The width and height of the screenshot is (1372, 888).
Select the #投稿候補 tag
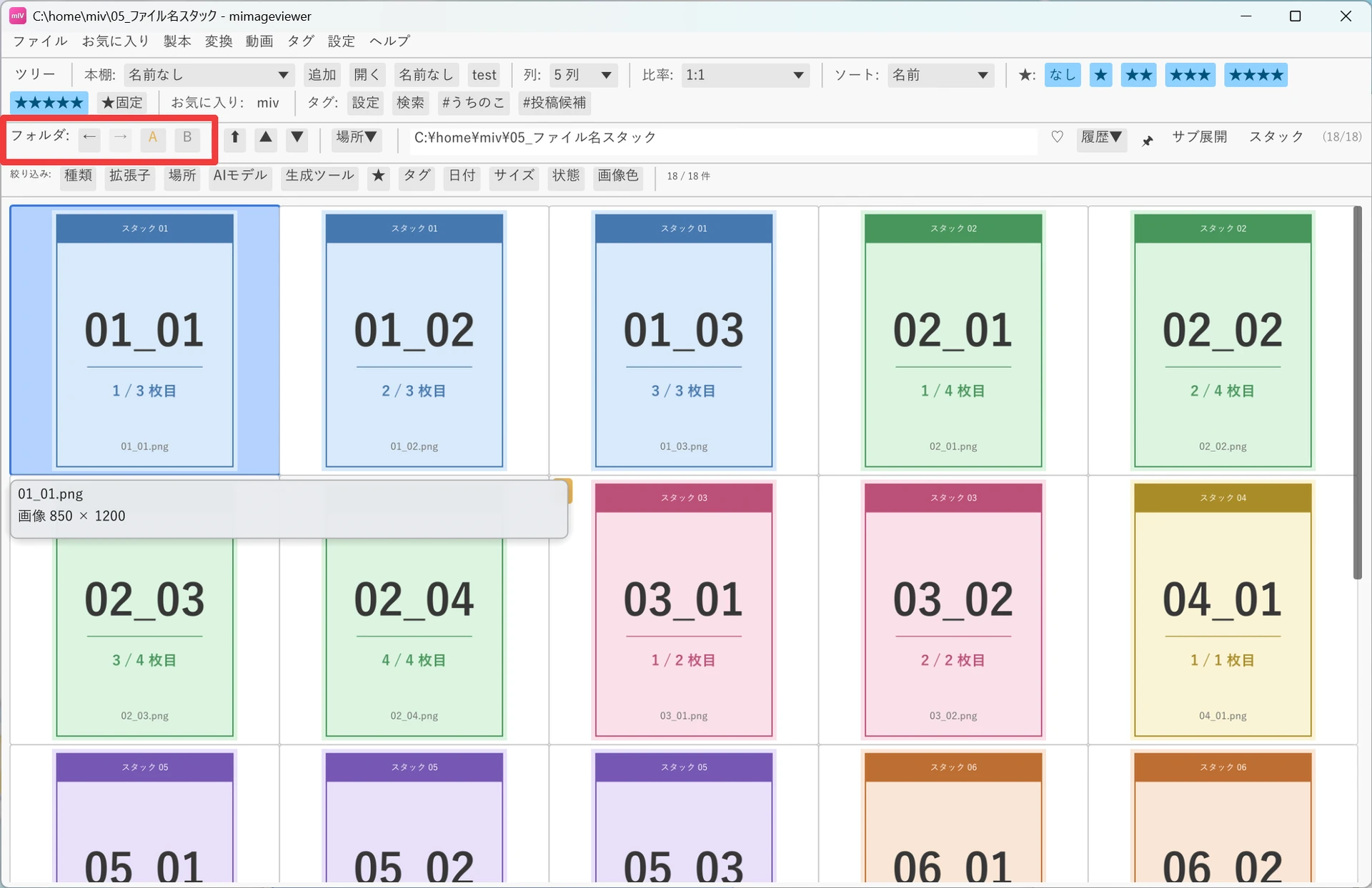(555, 102)
